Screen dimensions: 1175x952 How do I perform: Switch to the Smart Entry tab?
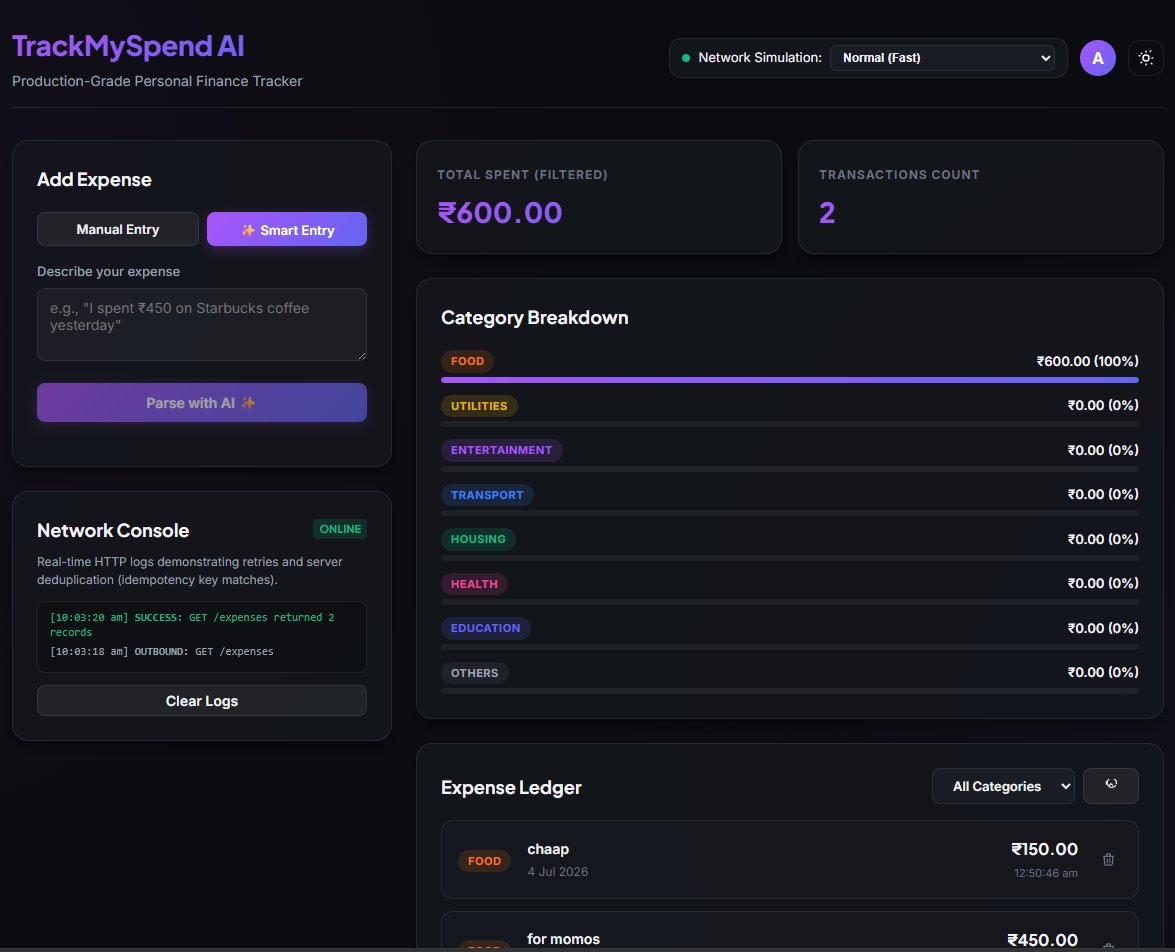point(287,229)
